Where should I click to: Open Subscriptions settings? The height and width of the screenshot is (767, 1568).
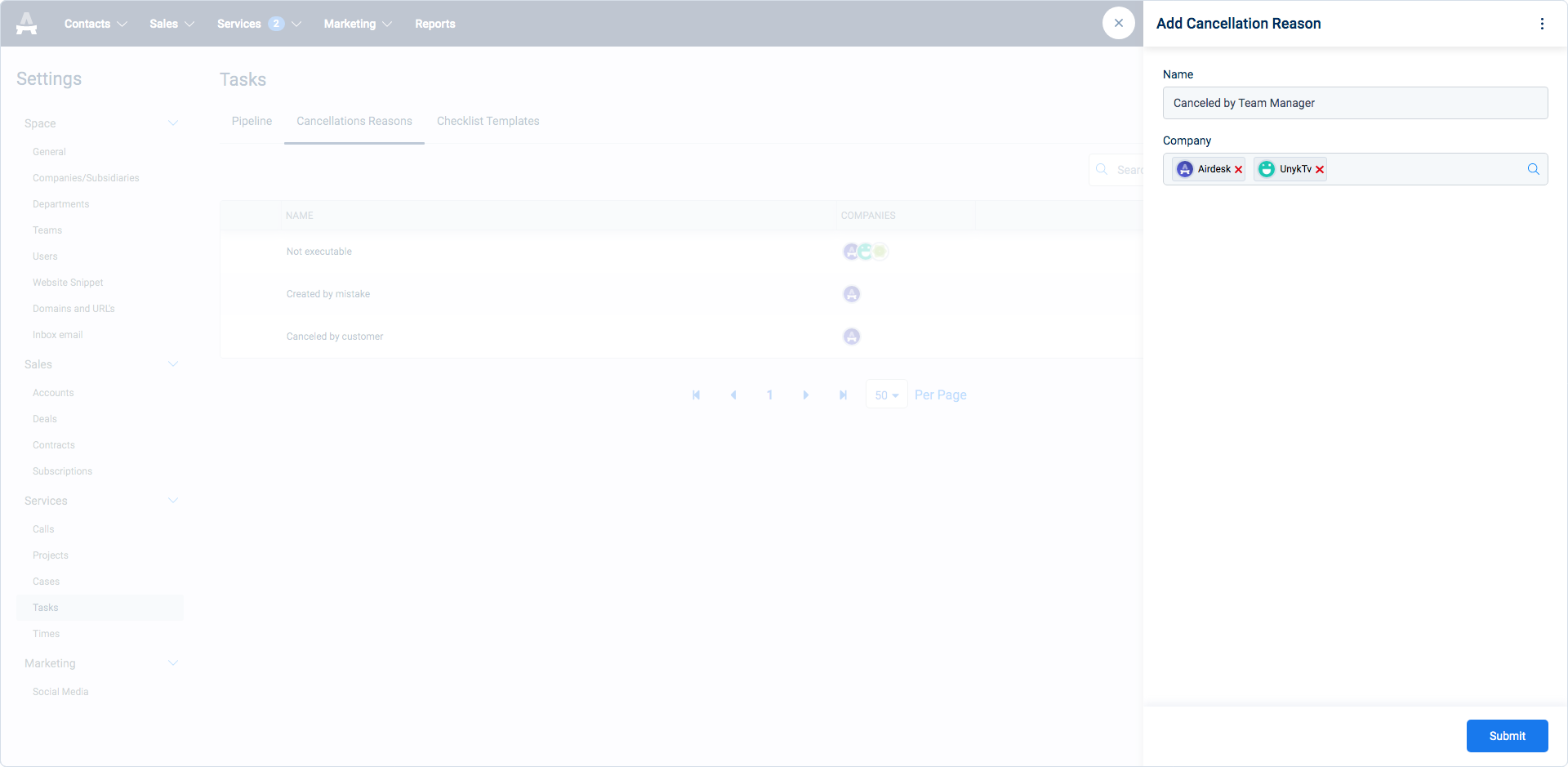tap(62, 471)
